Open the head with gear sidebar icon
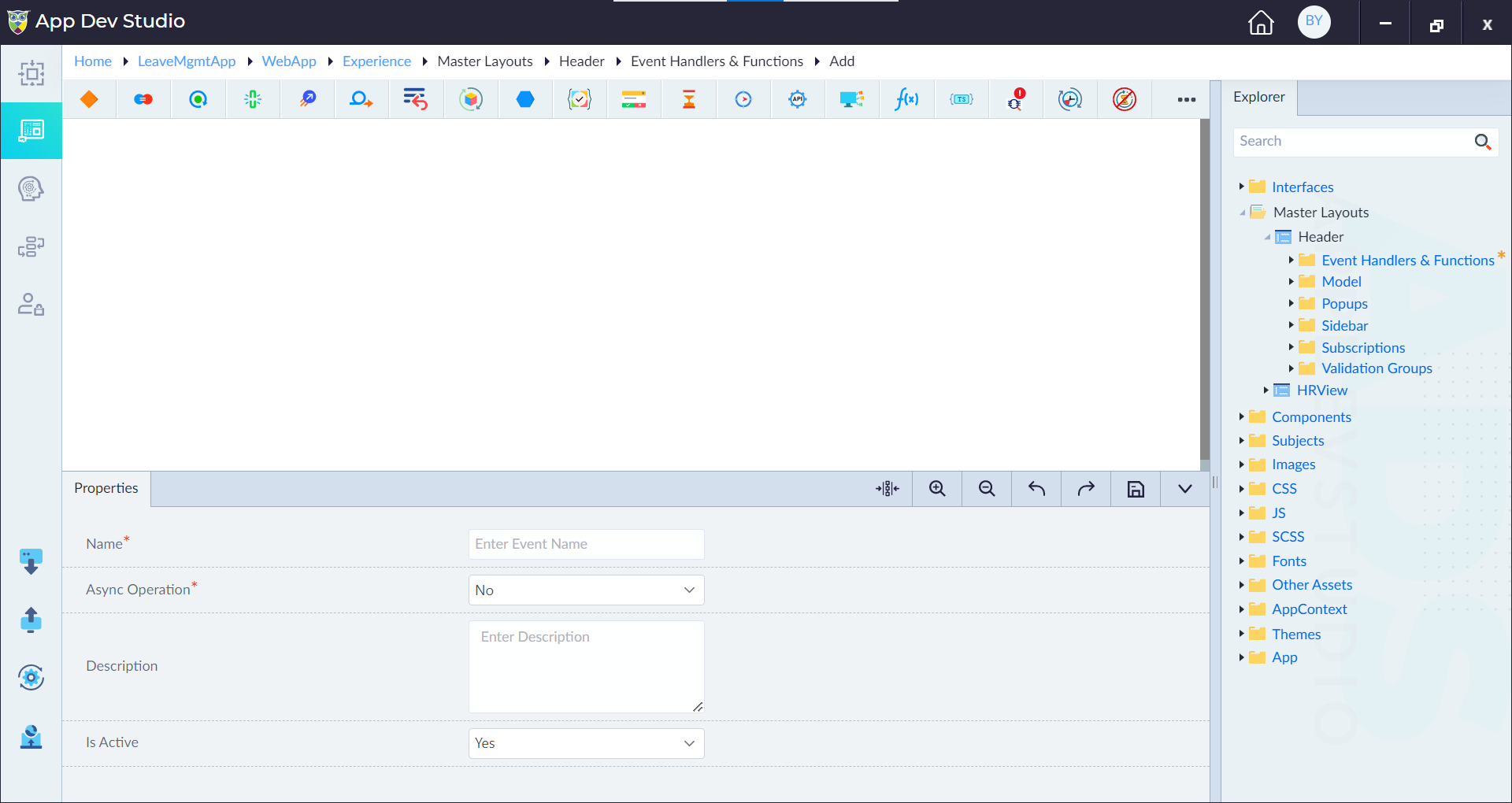 coord(31,189)
